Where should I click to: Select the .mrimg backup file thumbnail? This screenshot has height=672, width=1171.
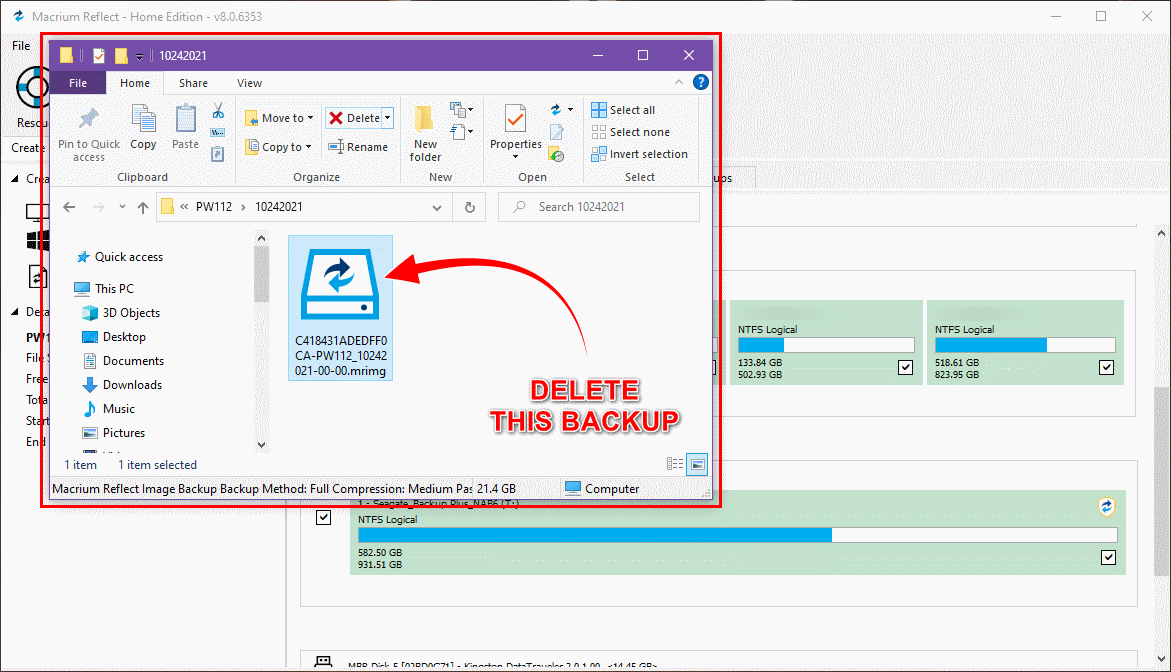341,308
